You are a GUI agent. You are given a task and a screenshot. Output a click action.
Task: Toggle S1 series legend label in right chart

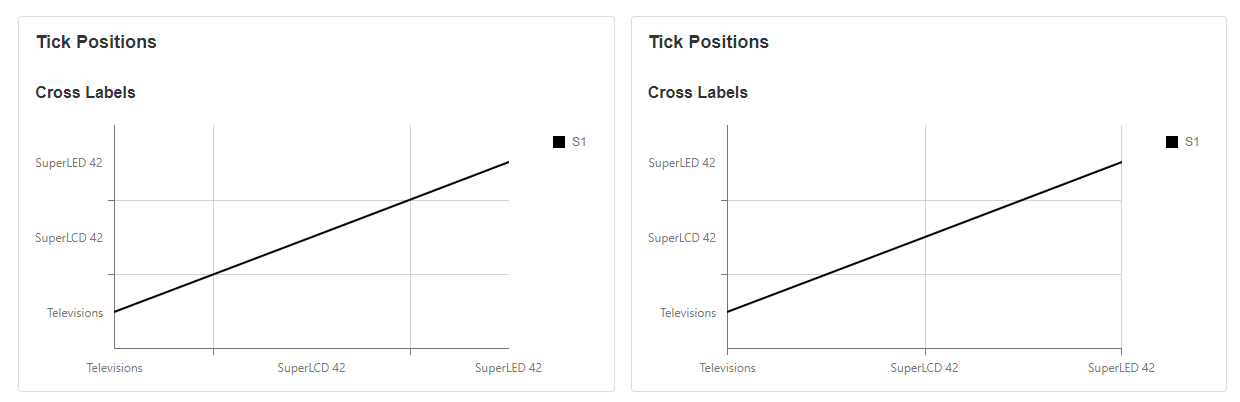pyautogui.click(x=1192, y=142)
